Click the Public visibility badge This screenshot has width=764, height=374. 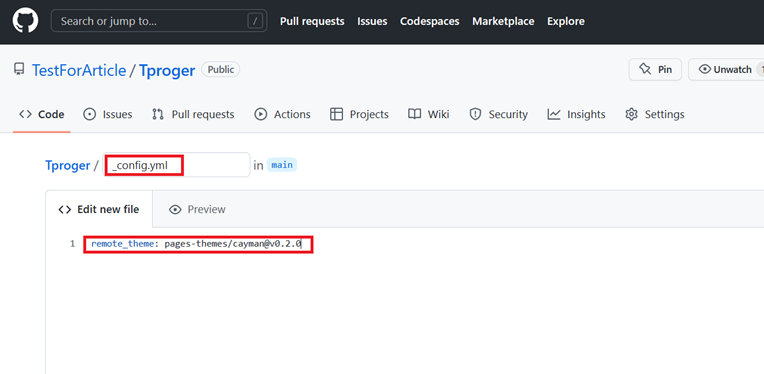click(221, 70)
